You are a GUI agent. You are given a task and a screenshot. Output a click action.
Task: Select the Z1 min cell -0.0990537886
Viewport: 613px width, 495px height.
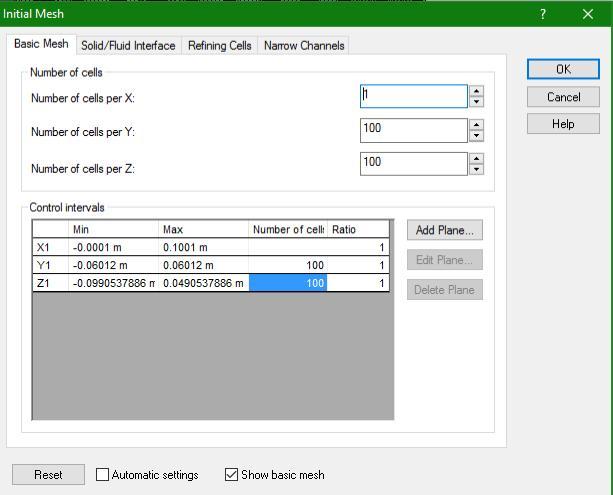[113, 283]
